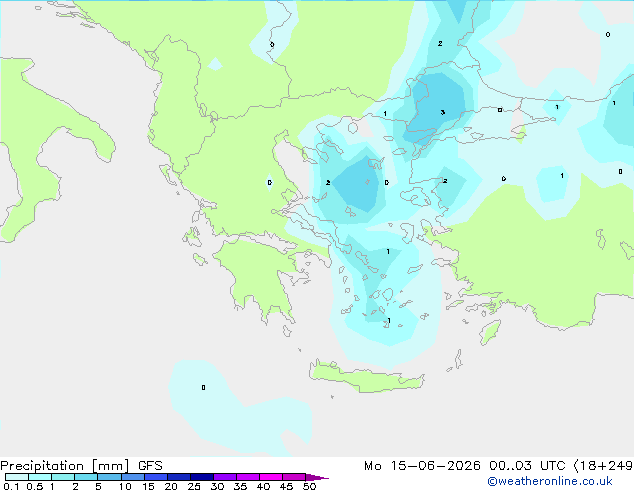
Task: Select the legend swatch between 20 and 25
Action: pos(179,477)
